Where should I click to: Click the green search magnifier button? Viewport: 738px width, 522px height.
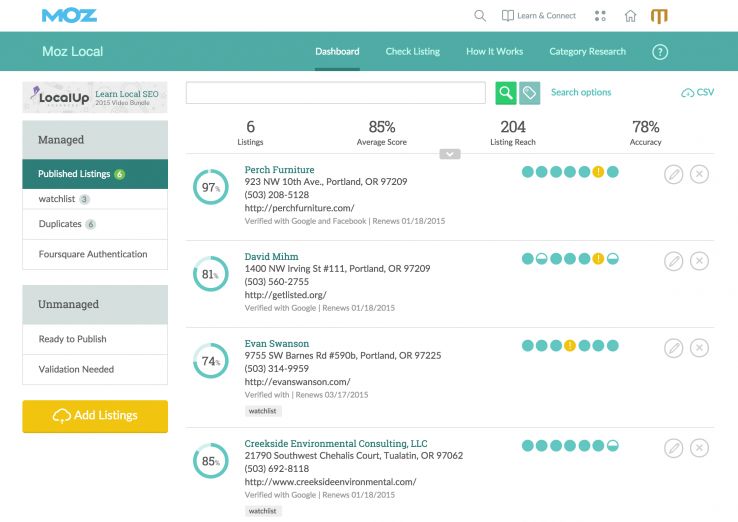[x=506, y=93]
